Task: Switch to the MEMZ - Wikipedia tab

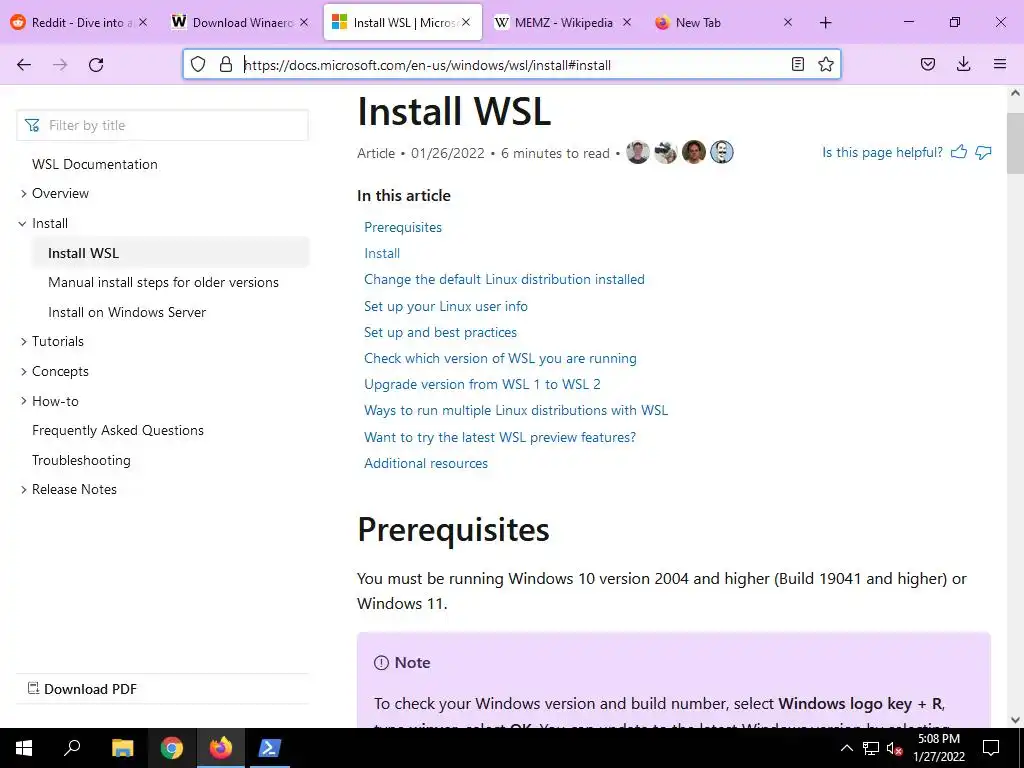Action: [563, 22]
